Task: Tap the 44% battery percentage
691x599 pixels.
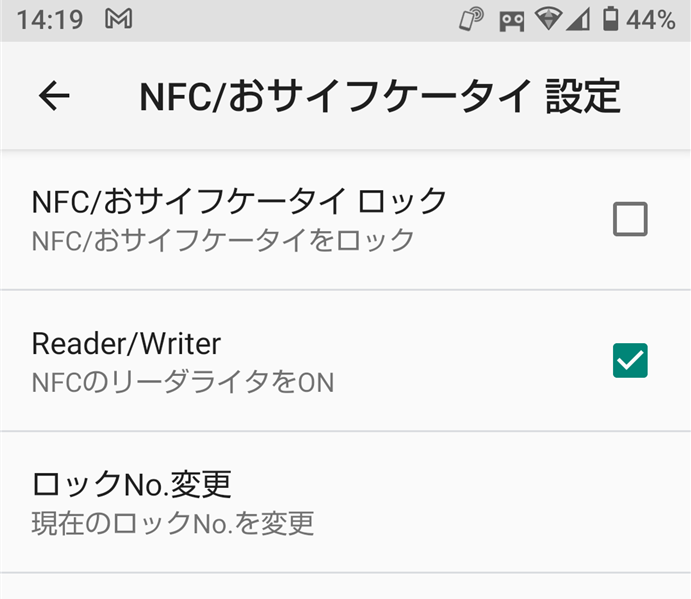Action: pos(650,20)
